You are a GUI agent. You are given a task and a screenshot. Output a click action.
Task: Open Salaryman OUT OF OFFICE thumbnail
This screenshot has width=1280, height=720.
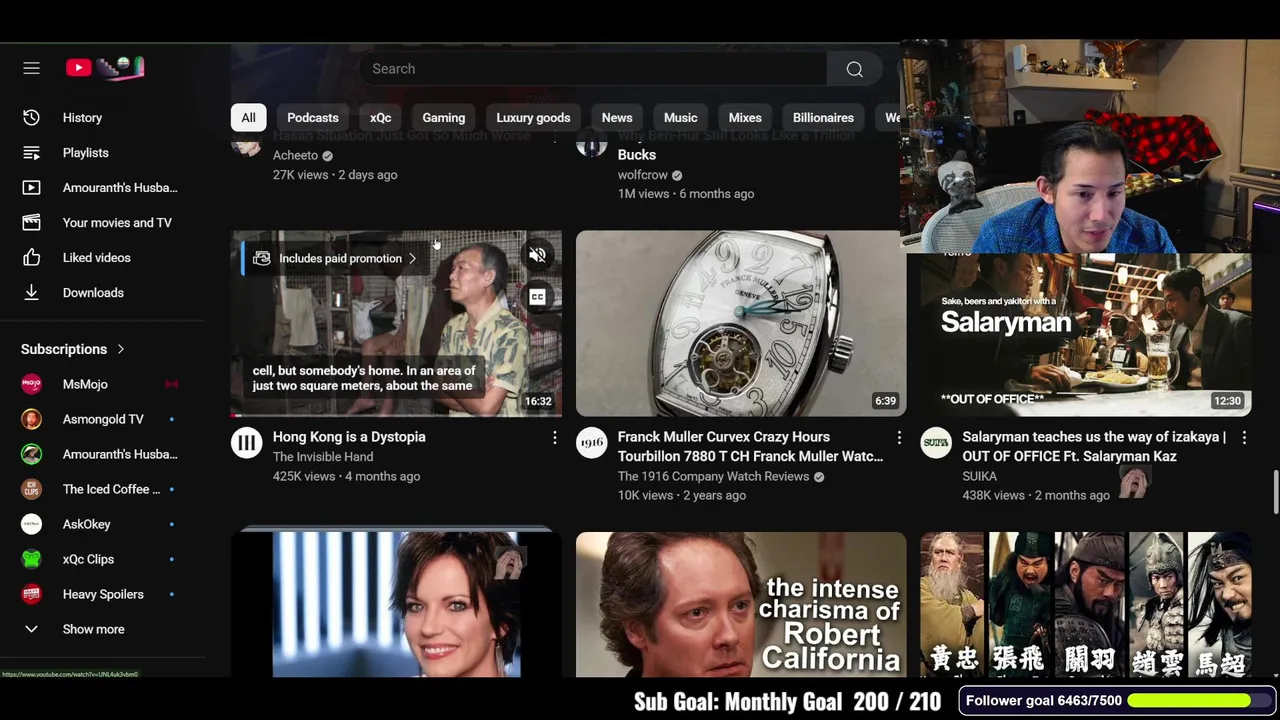click(x=1086, y=335)
